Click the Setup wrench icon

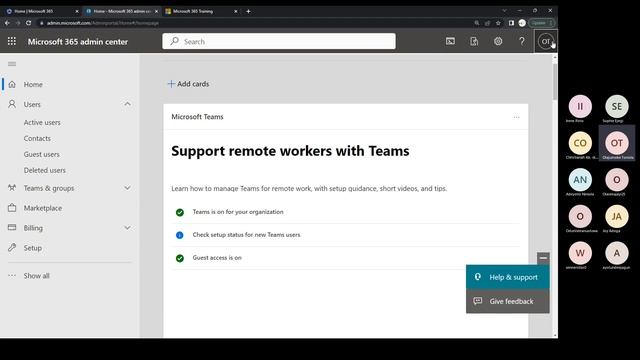12,248
